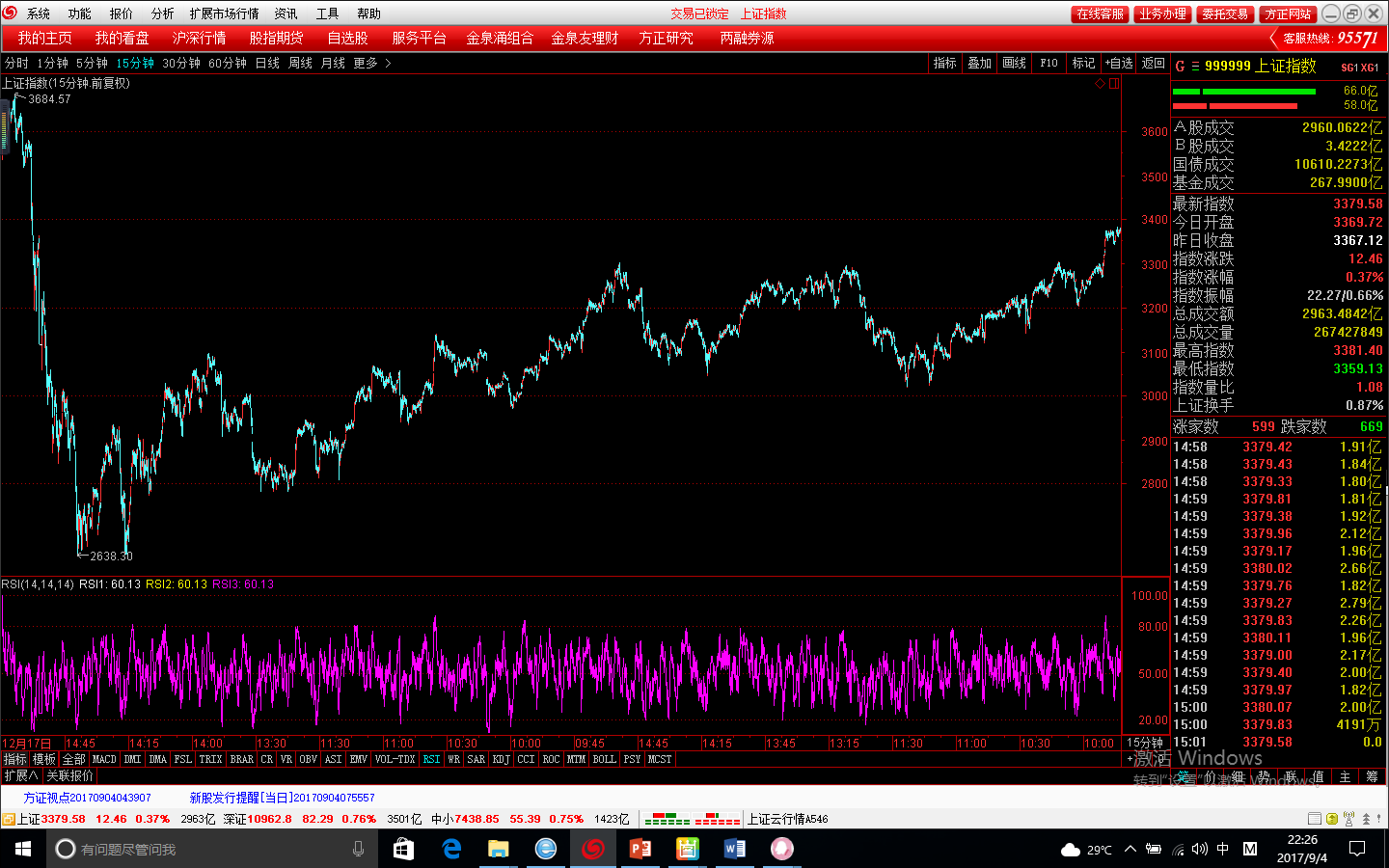Collapse the 扩展 panel

coord(21,775)
